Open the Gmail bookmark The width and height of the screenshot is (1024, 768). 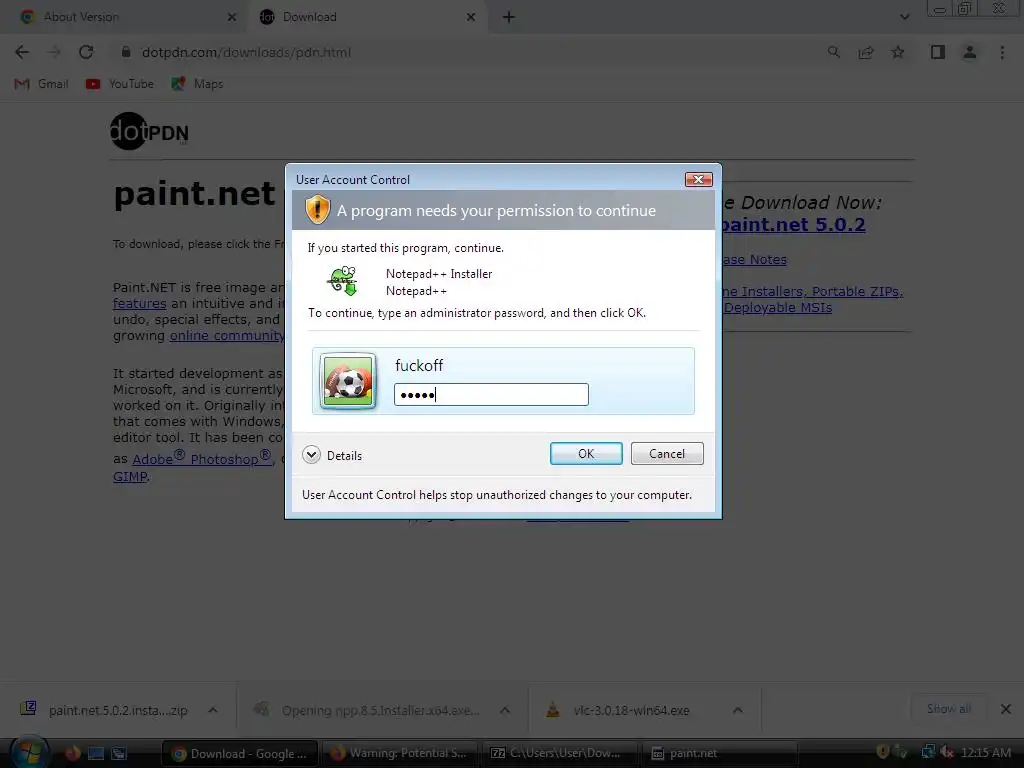(x=41, y=84)
